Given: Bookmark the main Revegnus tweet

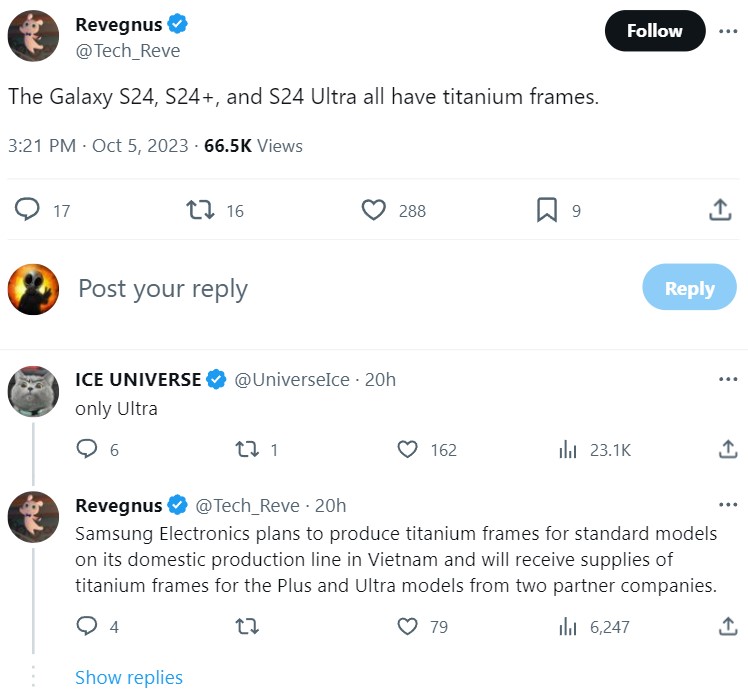Looking at the screenshot, I should coord(547,210).
